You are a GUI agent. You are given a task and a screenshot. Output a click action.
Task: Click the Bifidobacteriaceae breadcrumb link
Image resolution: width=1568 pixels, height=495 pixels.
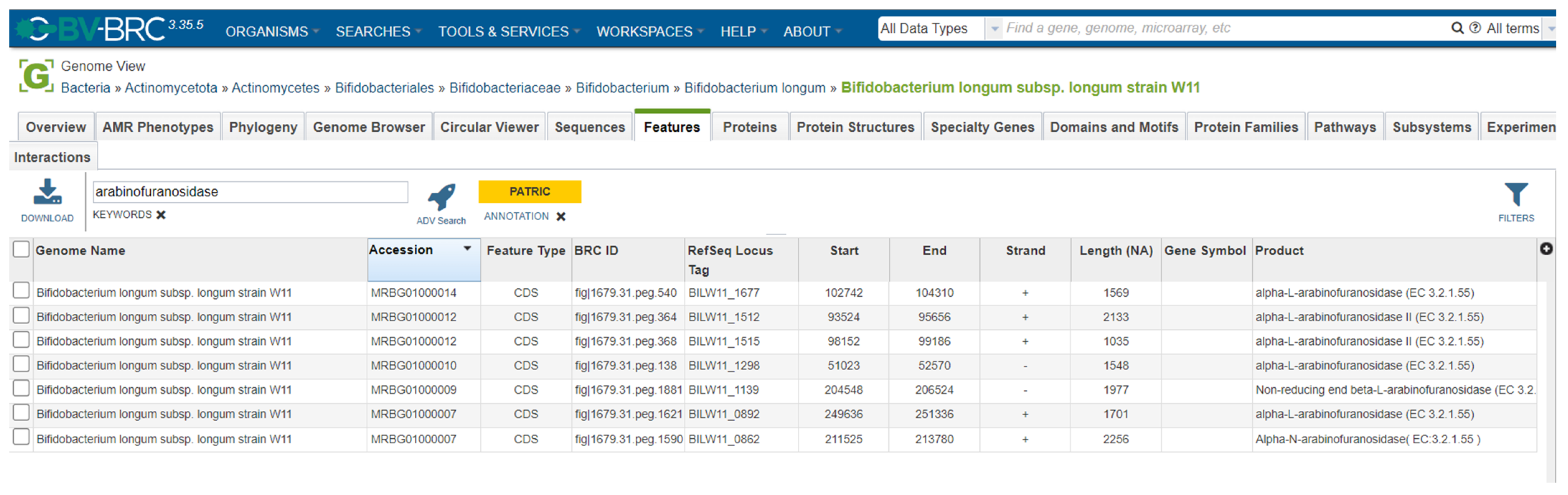tap(505, 88)
